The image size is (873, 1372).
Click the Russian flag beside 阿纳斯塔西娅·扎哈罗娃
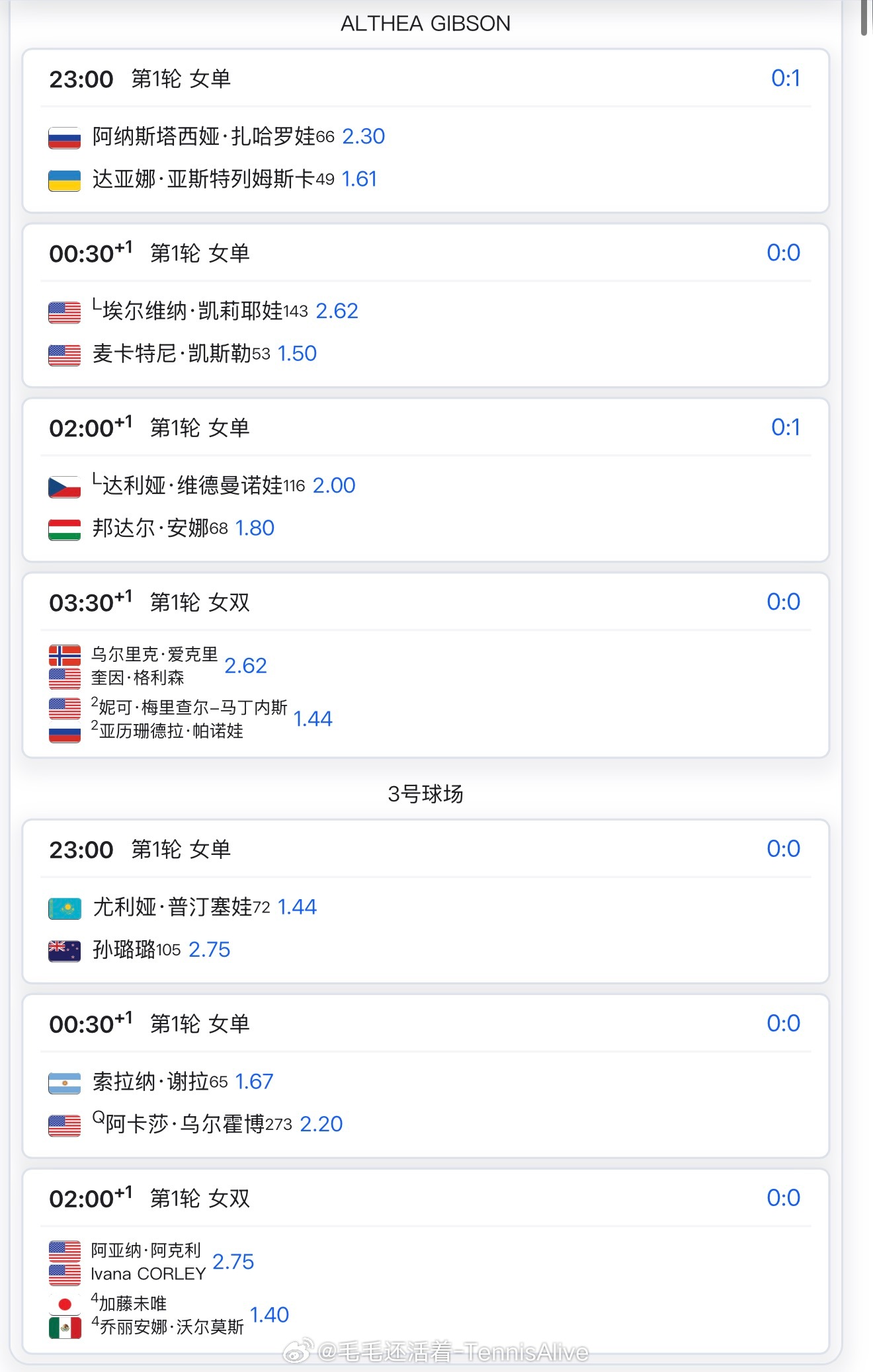point(64,138)
